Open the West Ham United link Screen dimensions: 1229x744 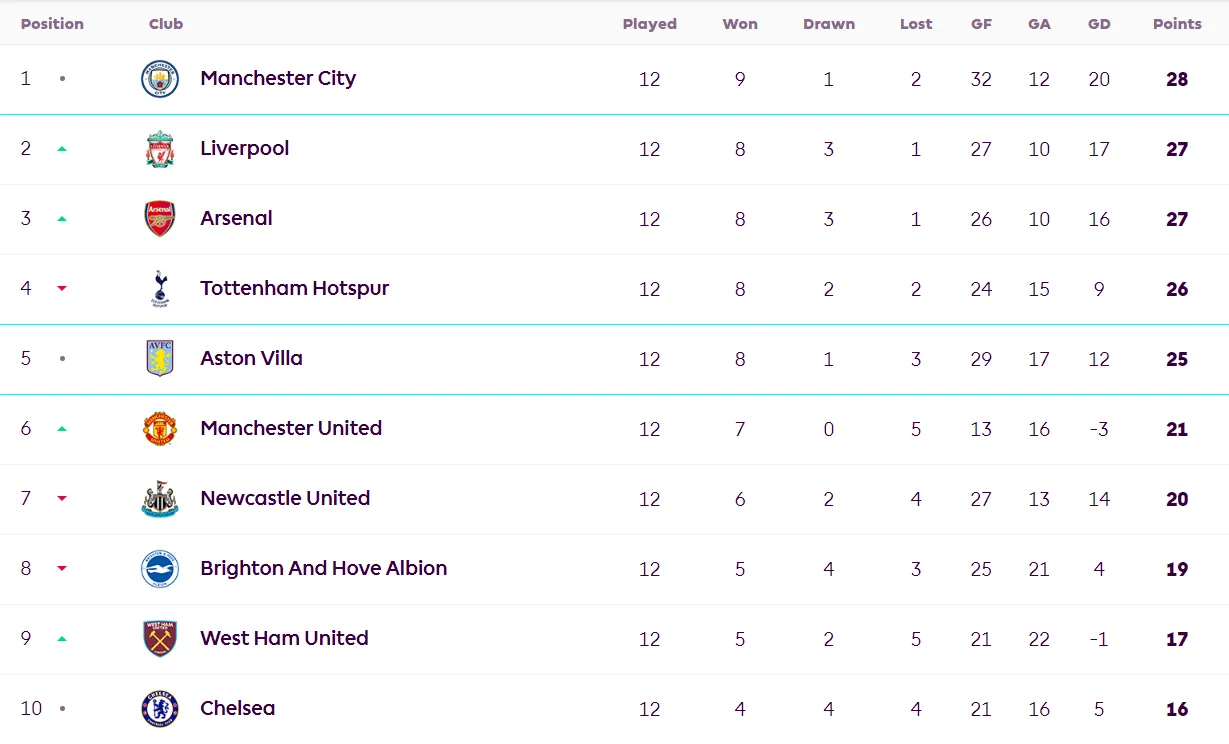point(284,638)
